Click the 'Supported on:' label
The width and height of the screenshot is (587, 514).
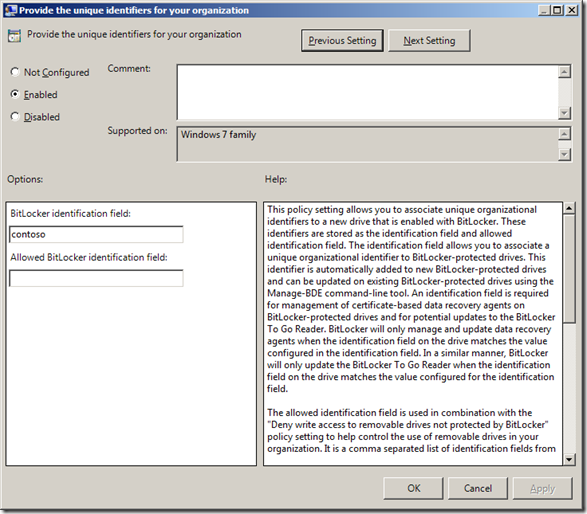137,131
